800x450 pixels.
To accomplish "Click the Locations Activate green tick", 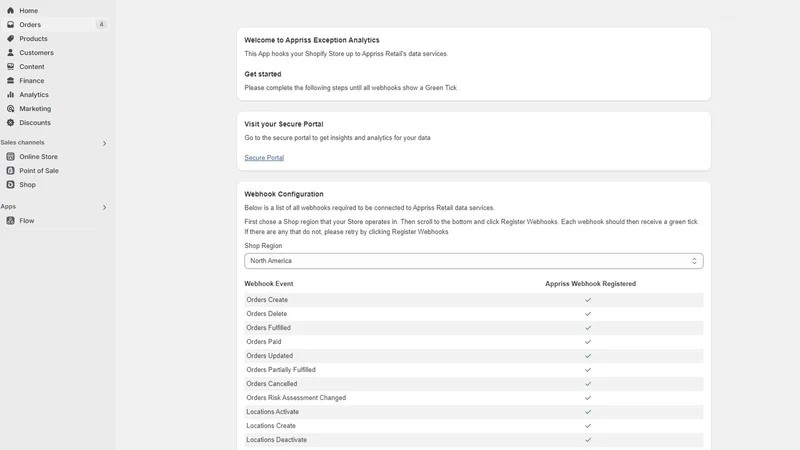I will (588, 412).
